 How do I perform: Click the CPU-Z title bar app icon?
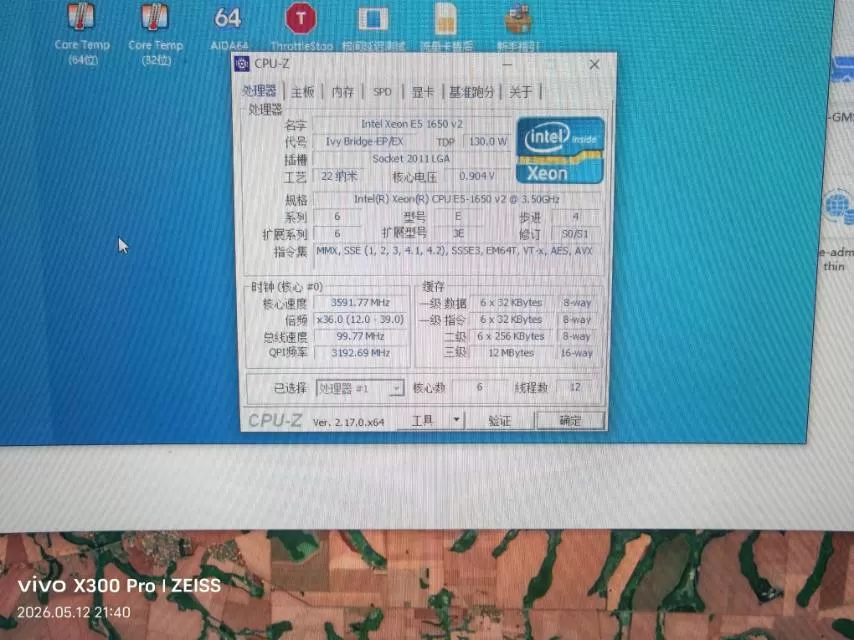pyautogui.click(x=242, y=64)
